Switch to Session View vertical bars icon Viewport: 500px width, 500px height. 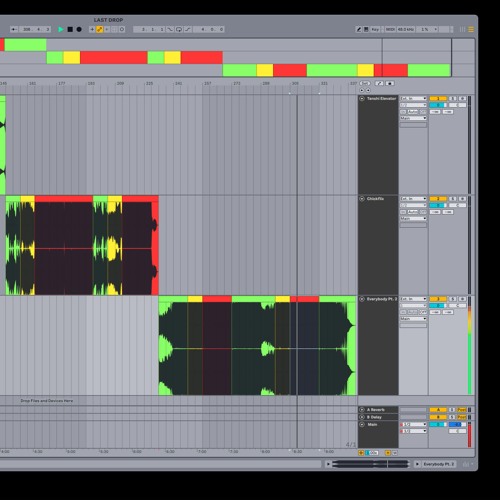(x=462, y=29)
